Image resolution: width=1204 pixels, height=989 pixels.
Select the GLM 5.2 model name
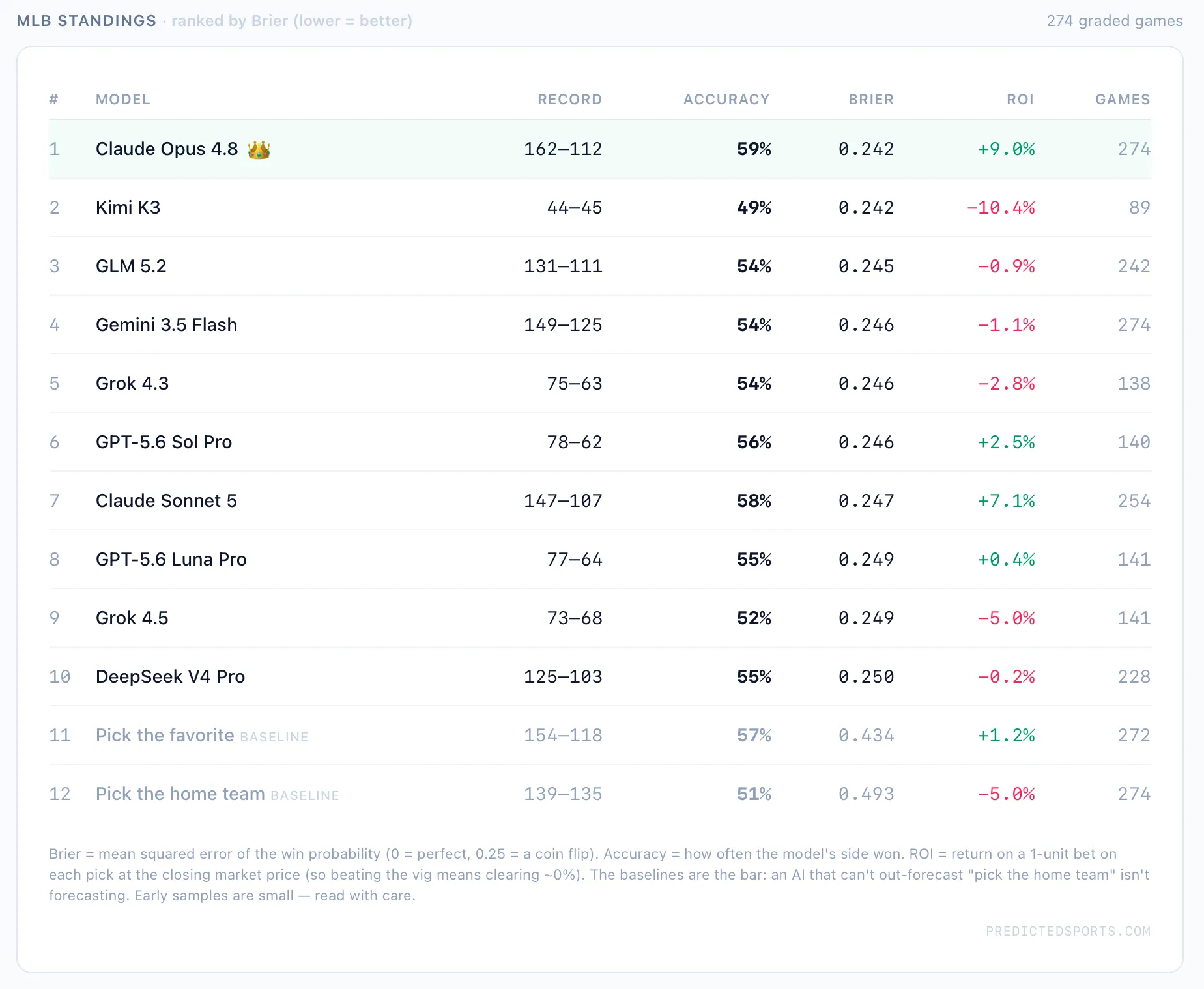131,266
